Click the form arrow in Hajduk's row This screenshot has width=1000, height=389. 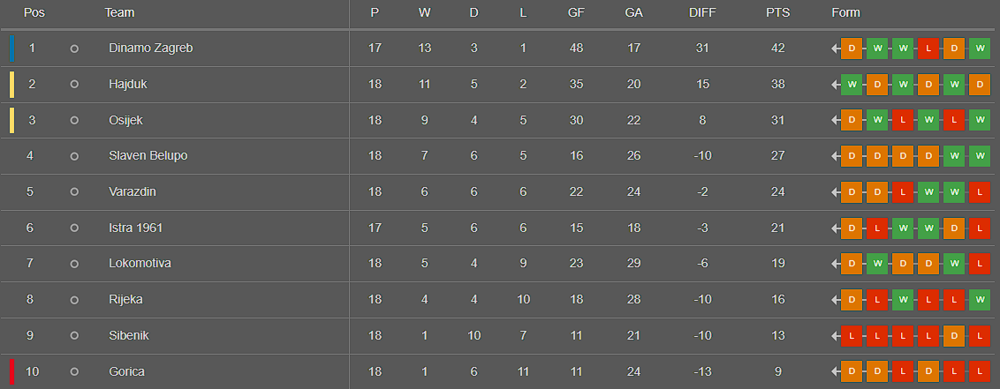tap(835, 85)
